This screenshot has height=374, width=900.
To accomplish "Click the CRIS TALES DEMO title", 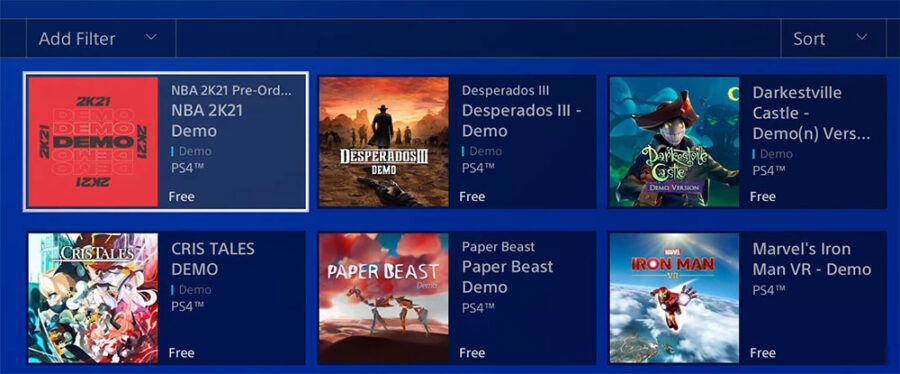I will (212, 259).
